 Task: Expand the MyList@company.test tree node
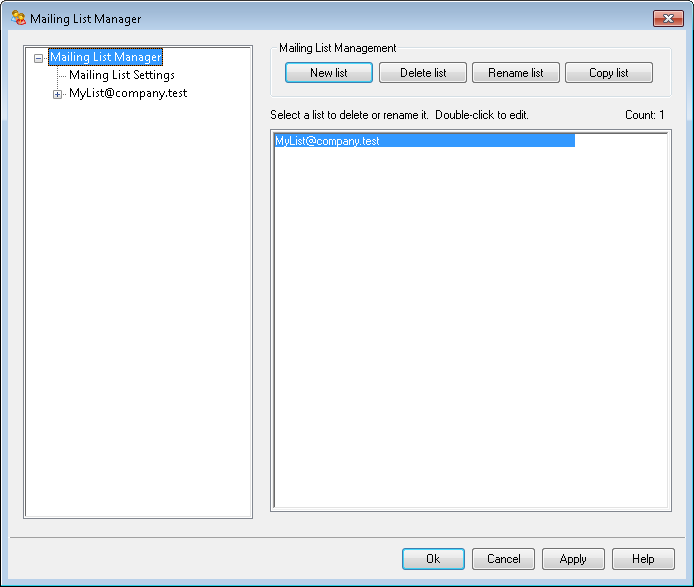coord(57,94)
